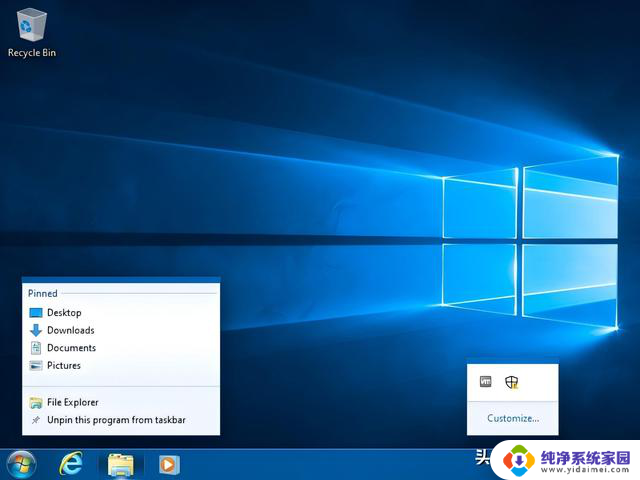The height and width of the screenshot is (480, 640).
Task: Open pinned Downloads folder in the jump list
Action: click(x=121, y=330)
